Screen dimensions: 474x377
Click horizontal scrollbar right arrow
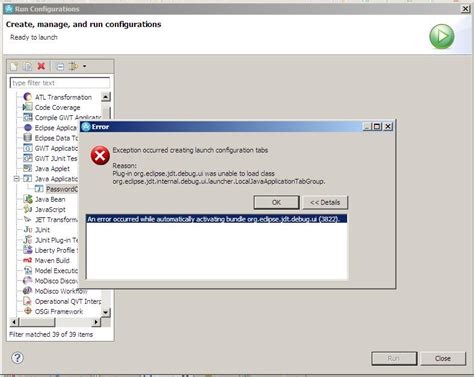(x=96, y=322)
